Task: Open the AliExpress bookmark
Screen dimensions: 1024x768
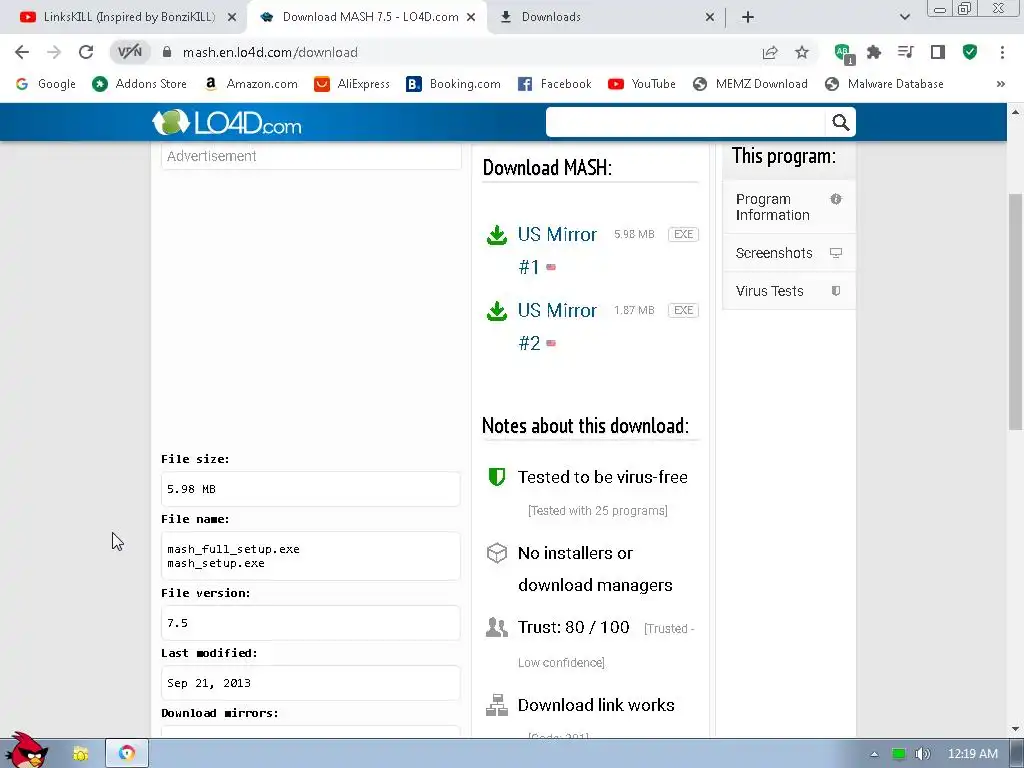Action: coord(352,84)
